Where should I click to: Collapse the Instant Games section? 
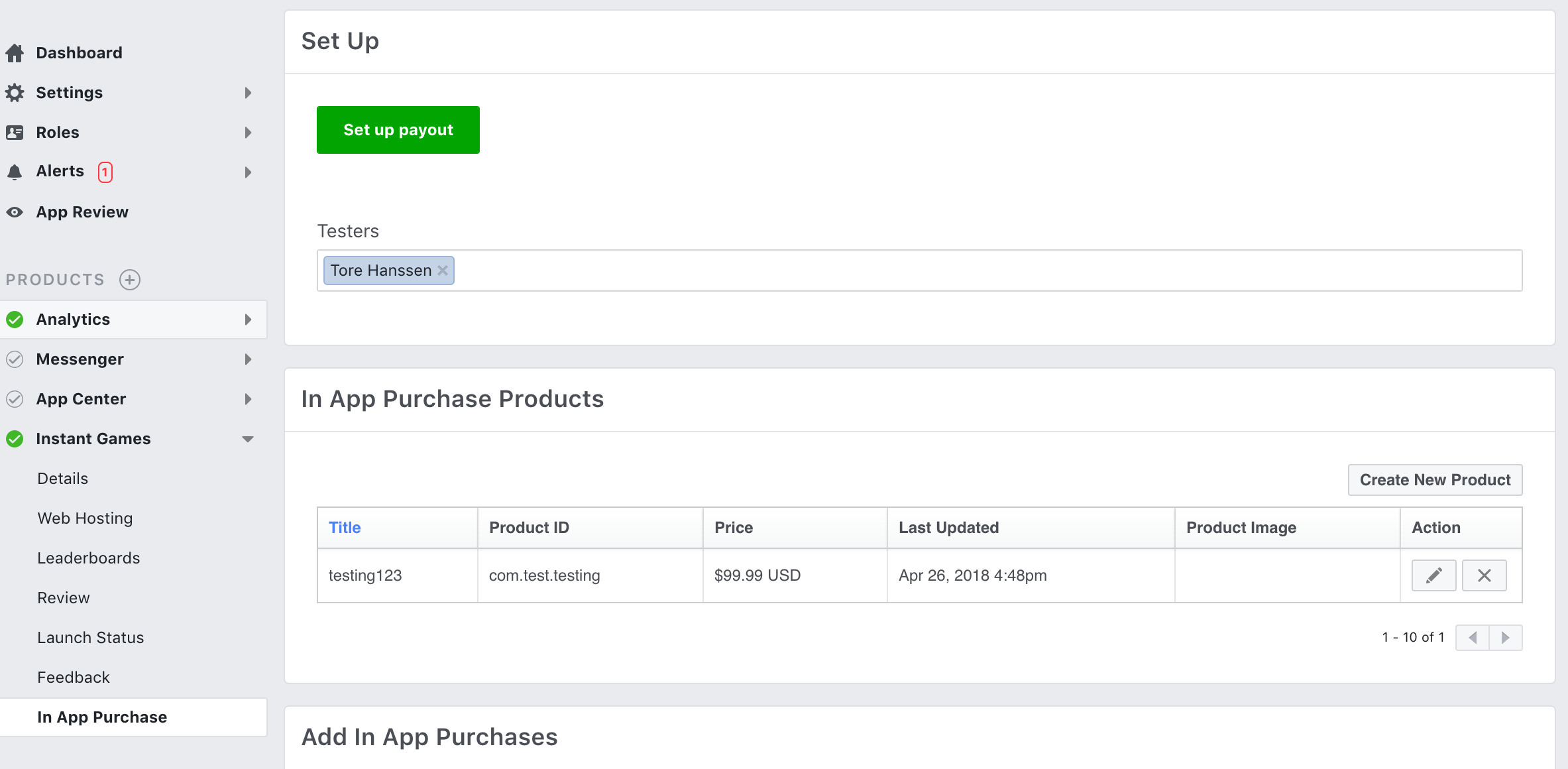coord(248,439)
